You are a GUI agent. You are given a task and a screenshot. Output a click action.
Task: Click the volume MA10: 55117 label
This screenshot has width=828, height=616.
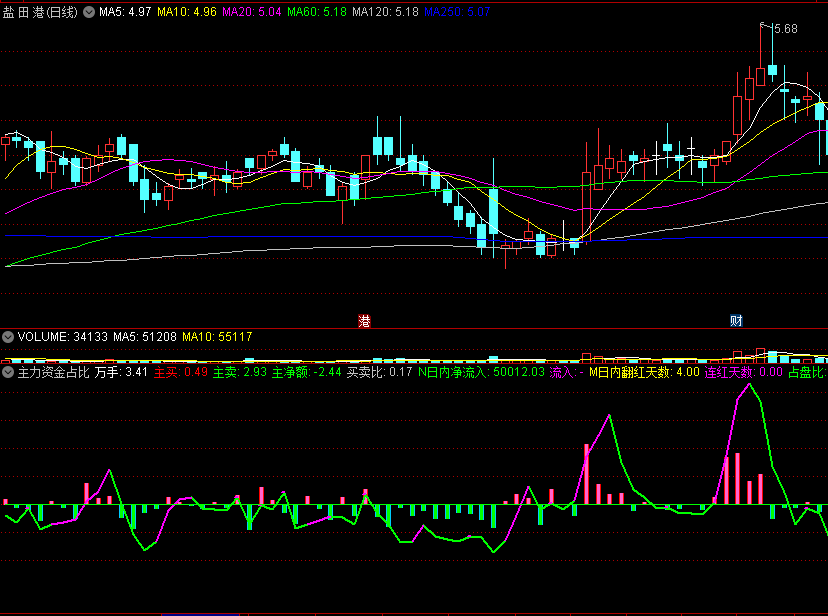point(217,337)
